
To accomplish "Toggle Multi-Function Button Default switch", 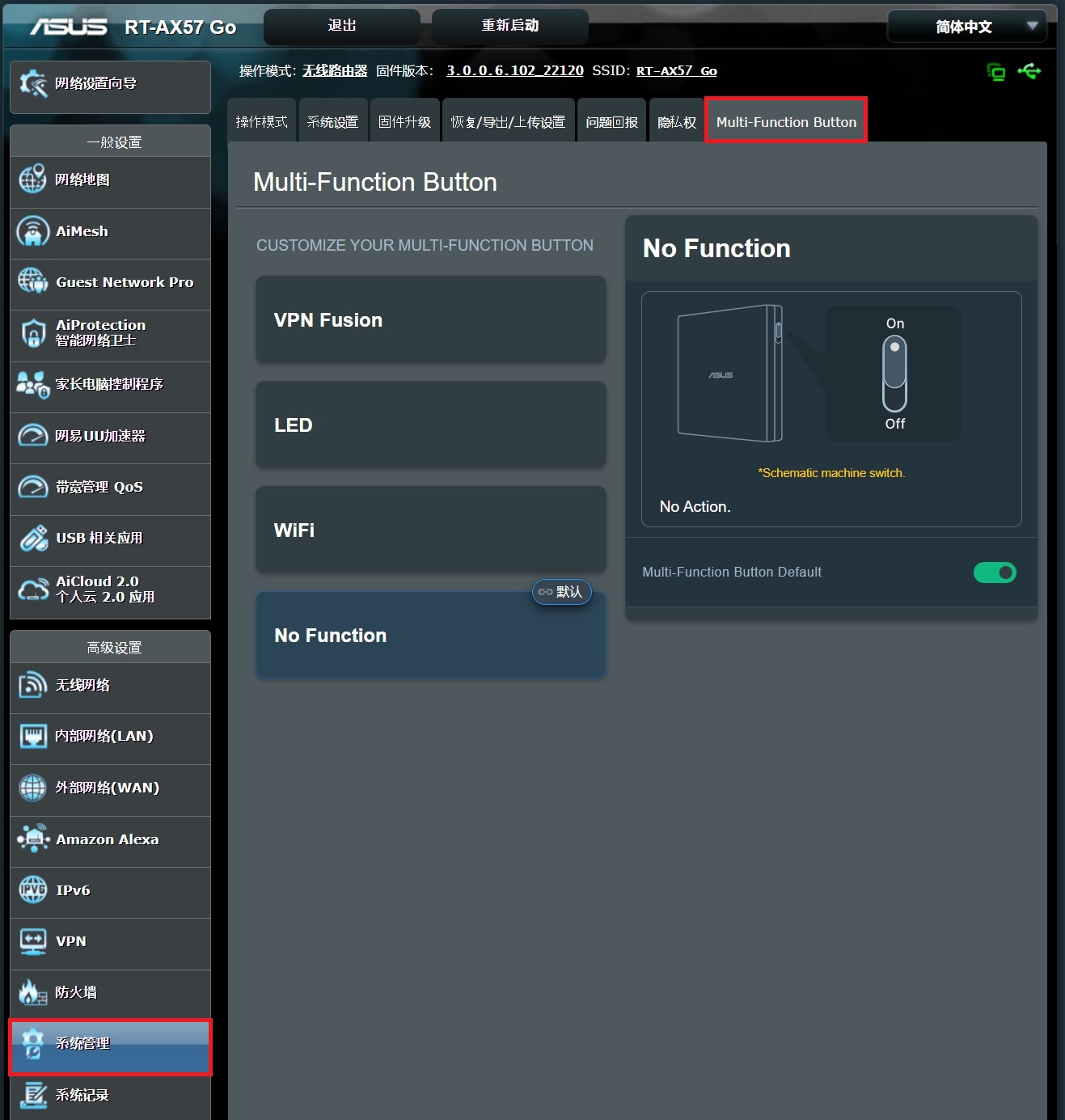I will [x=995, y=573].
